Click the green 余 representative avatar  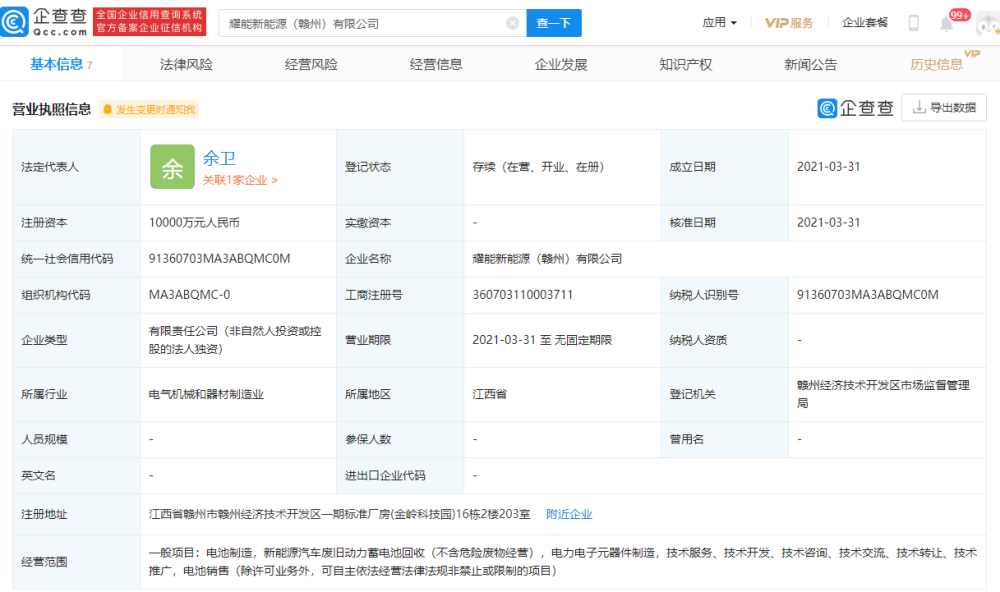[x=172, y=167]
